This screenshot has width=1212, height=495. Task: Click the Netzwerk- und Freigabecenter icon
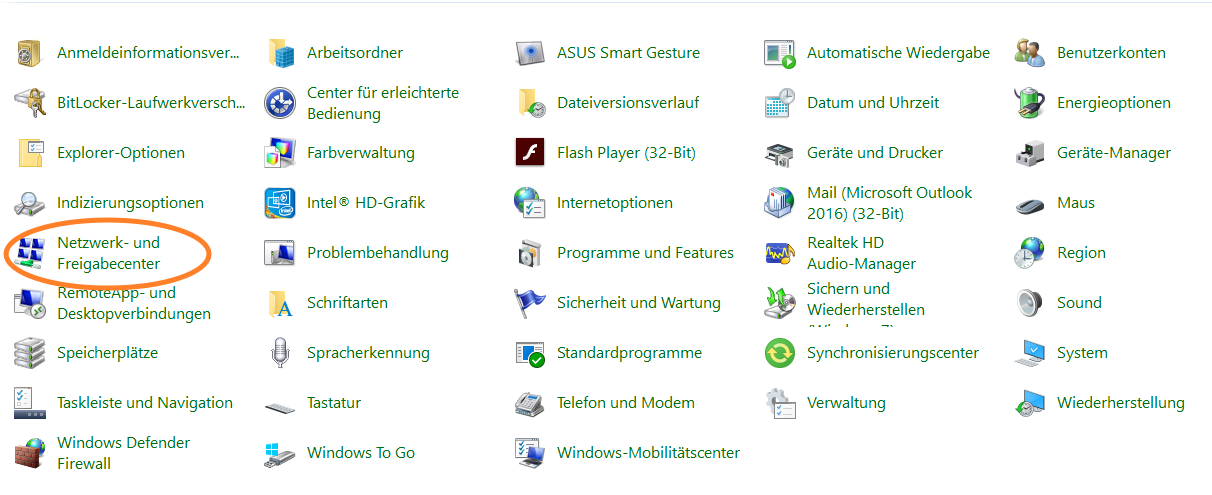pos(30,253)
